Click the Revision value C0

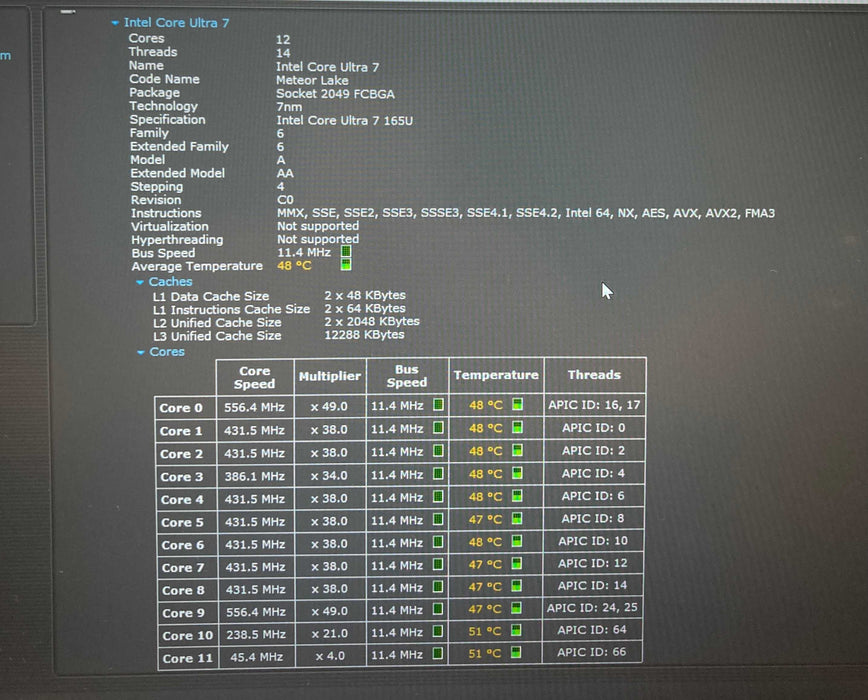[286, 200]
